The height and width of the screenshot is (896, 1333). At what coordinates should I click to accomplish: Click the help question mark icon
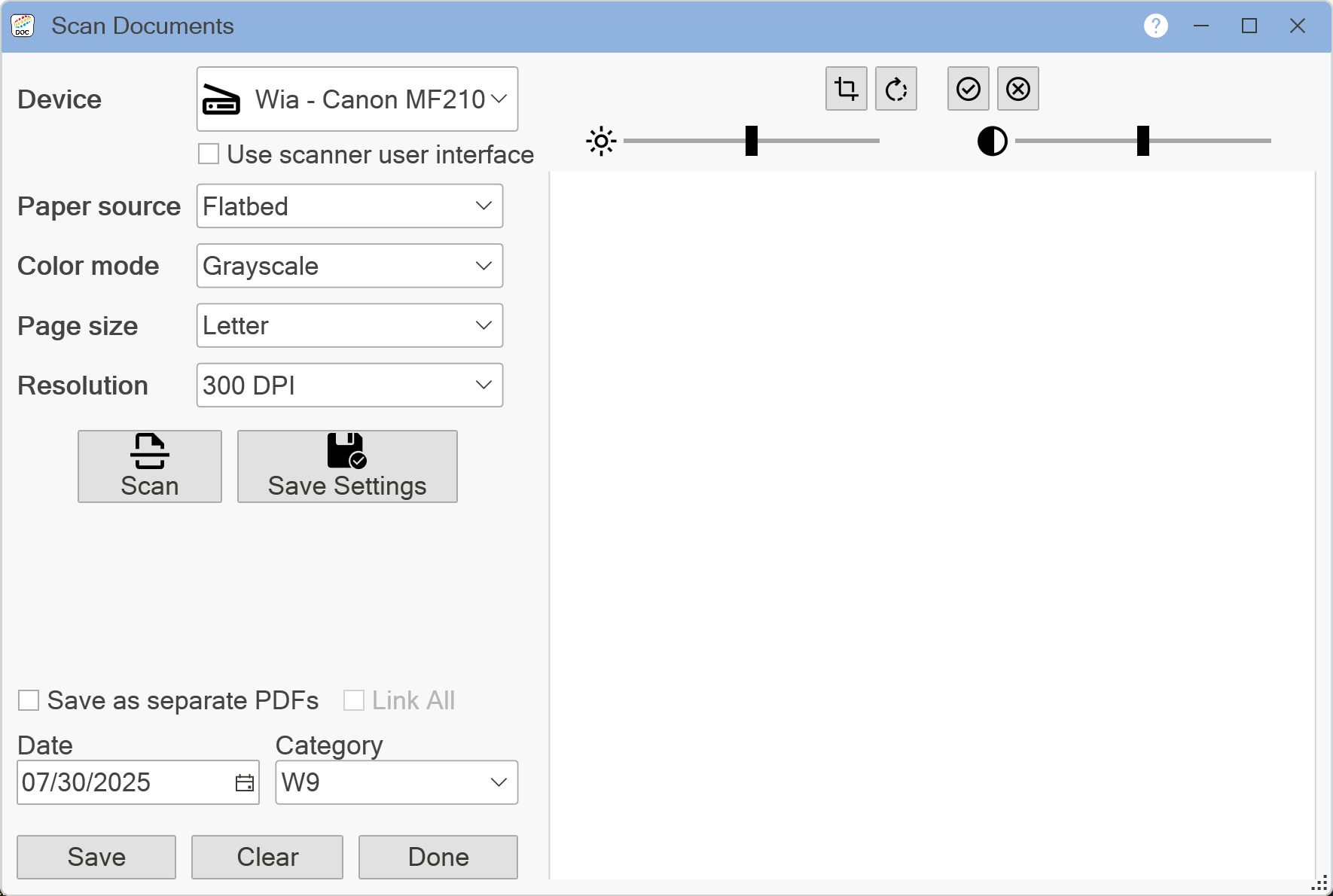(x=1155, y=26)
